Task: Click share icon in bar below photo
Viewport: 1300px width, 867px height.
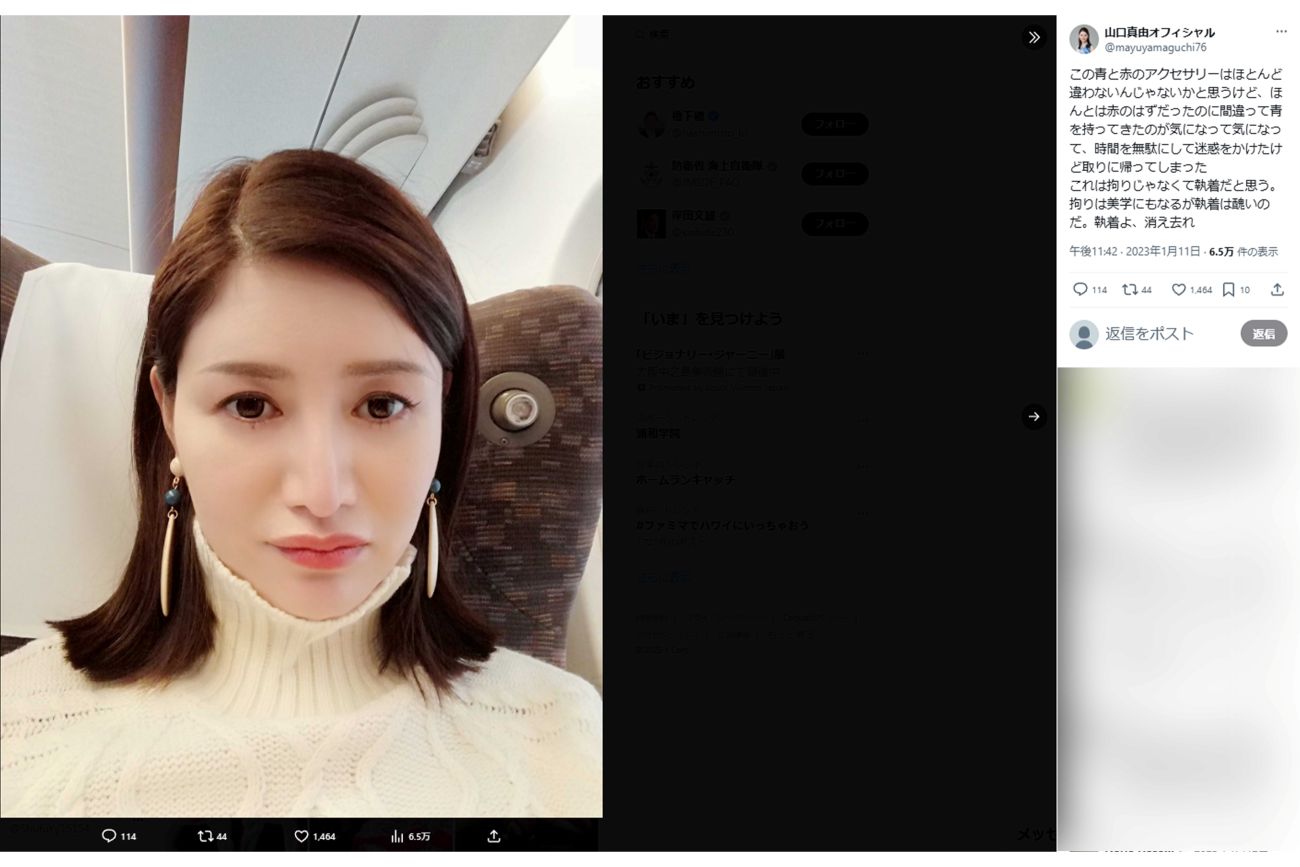Action: pos(493,836)
